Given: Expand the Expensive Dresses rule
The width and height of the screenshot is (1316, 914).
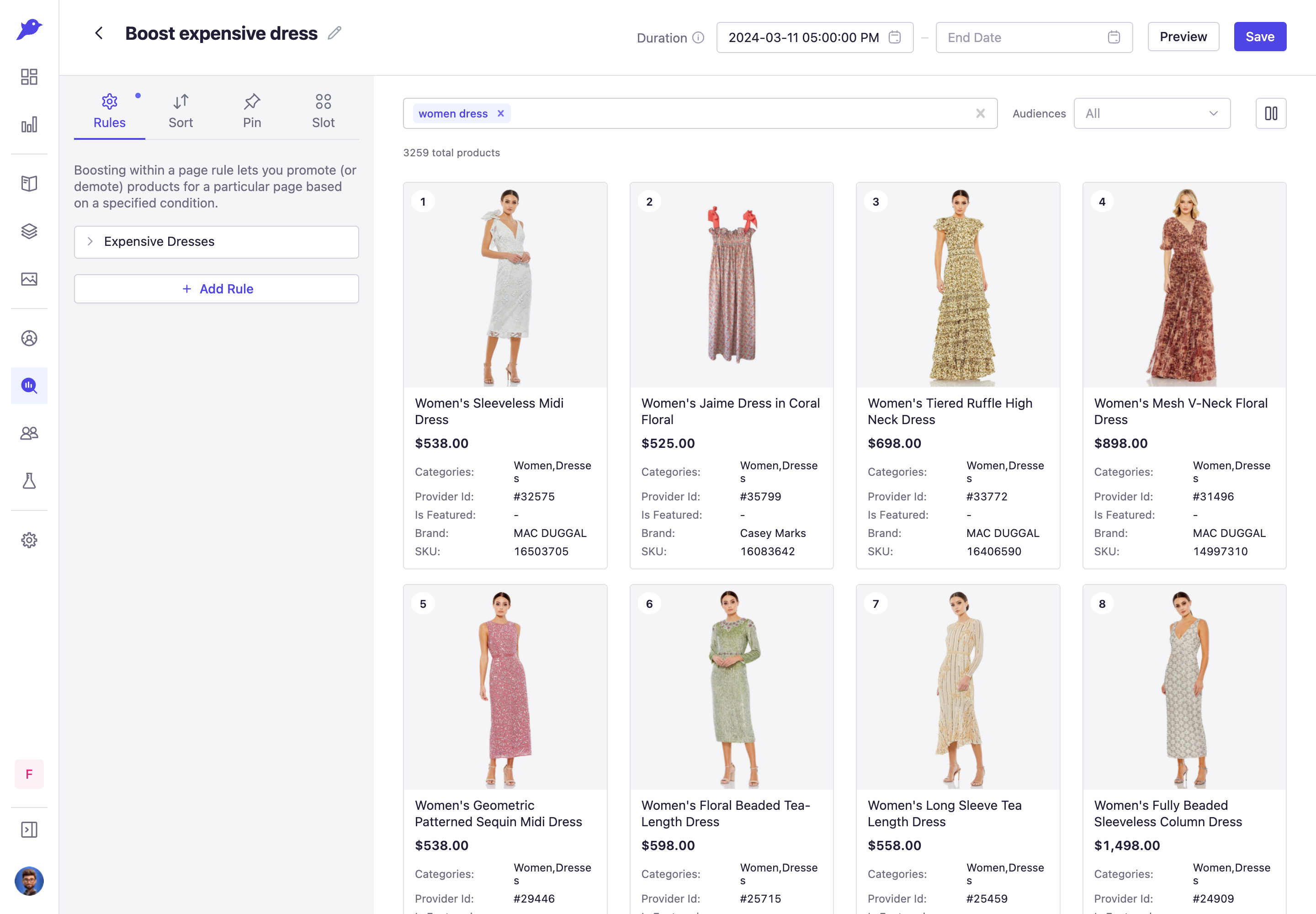Looking at the screenshot, I should [x=217, y=242].
